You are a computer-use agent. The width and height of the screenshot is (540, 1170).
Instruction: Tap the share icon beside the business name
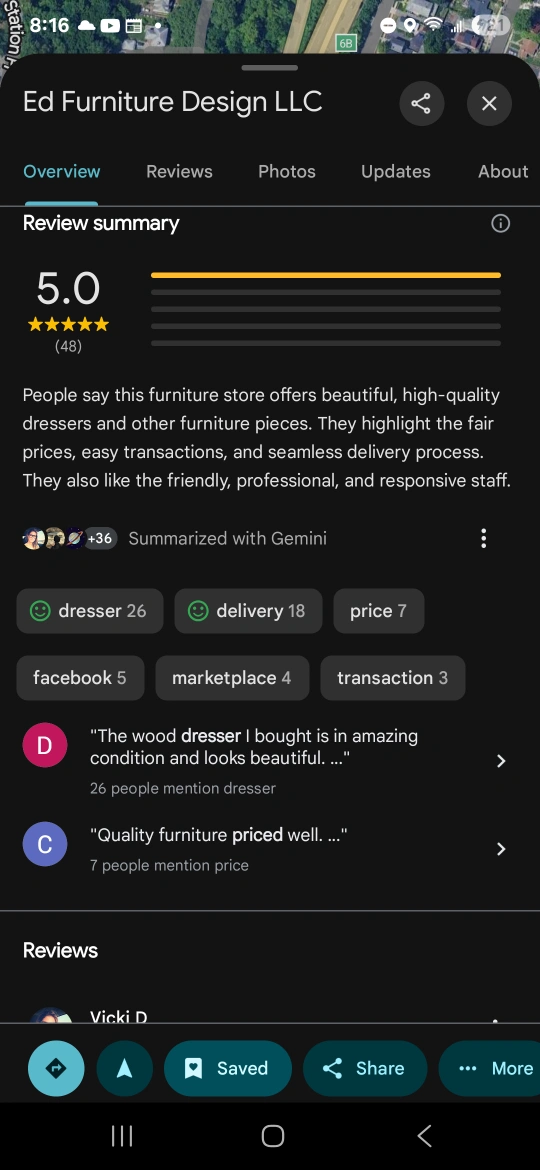pyautogui.click(x=421, y=103)
